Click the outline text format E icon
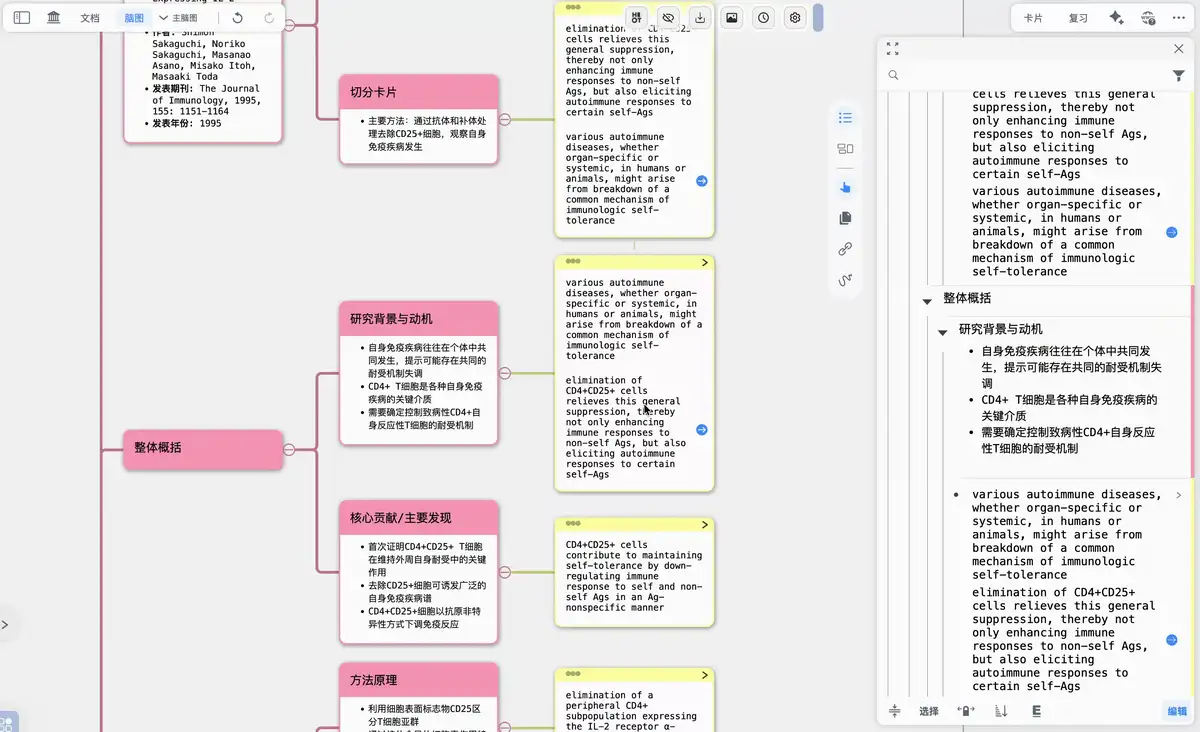This screenshot has height=732, width=1200. [1036, 711]
